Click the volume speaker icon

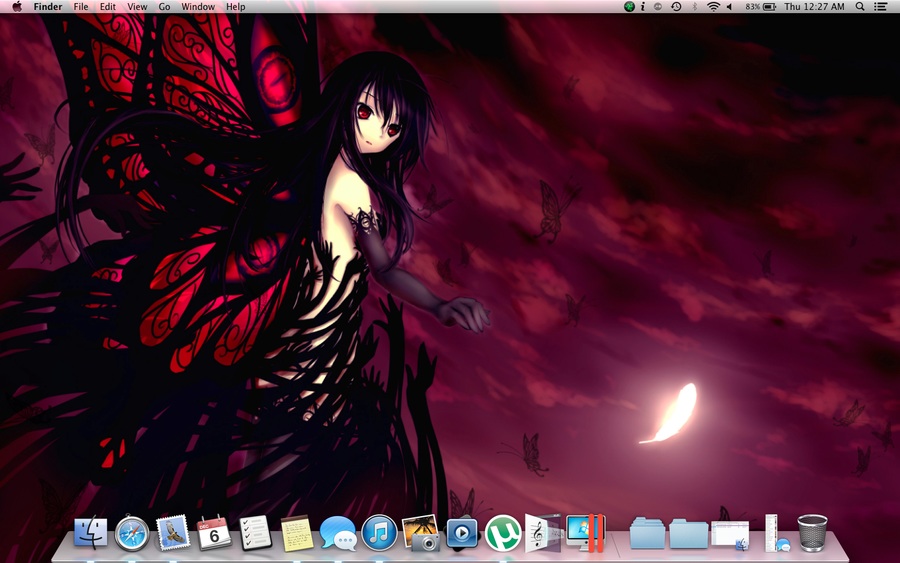(730, 7)
